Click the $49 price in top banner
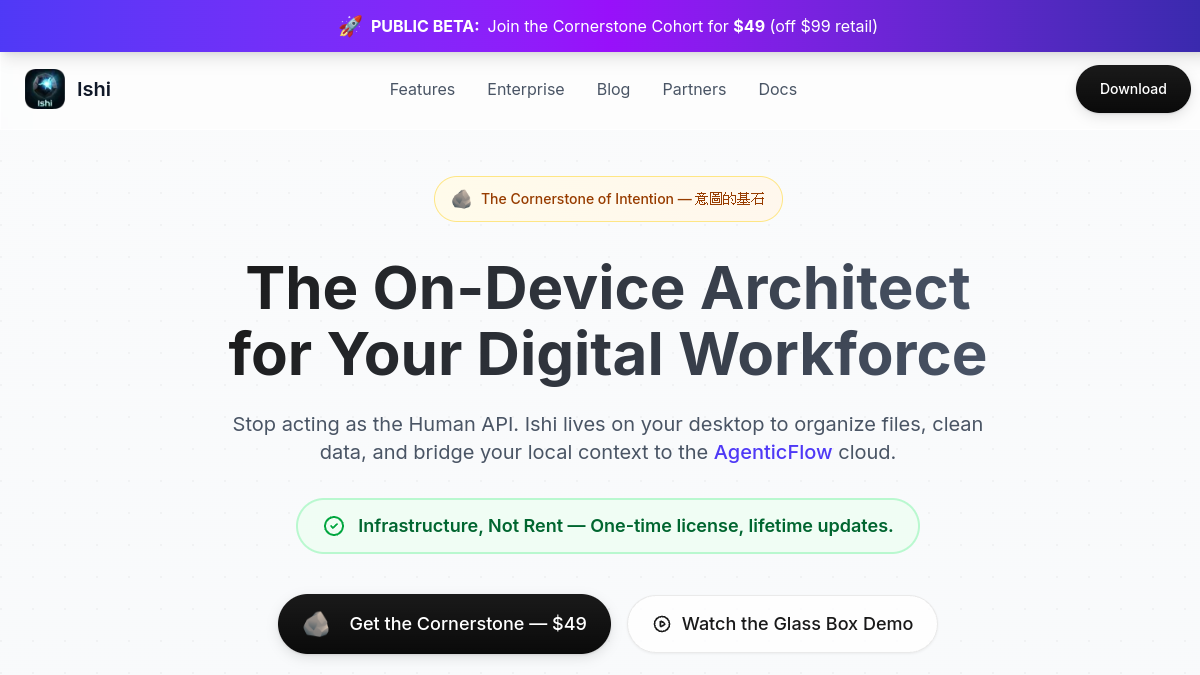This screenshot has width=1200, height=675. pos(749,26)
